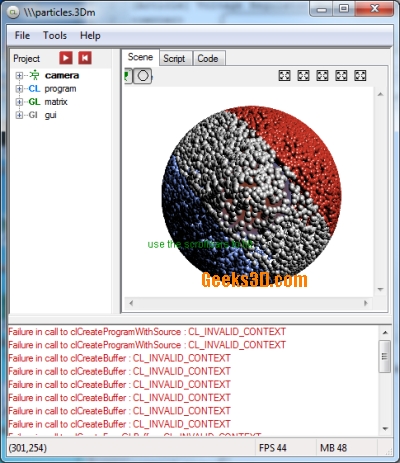Click the green GL icon beside matrix

point(34,102)
